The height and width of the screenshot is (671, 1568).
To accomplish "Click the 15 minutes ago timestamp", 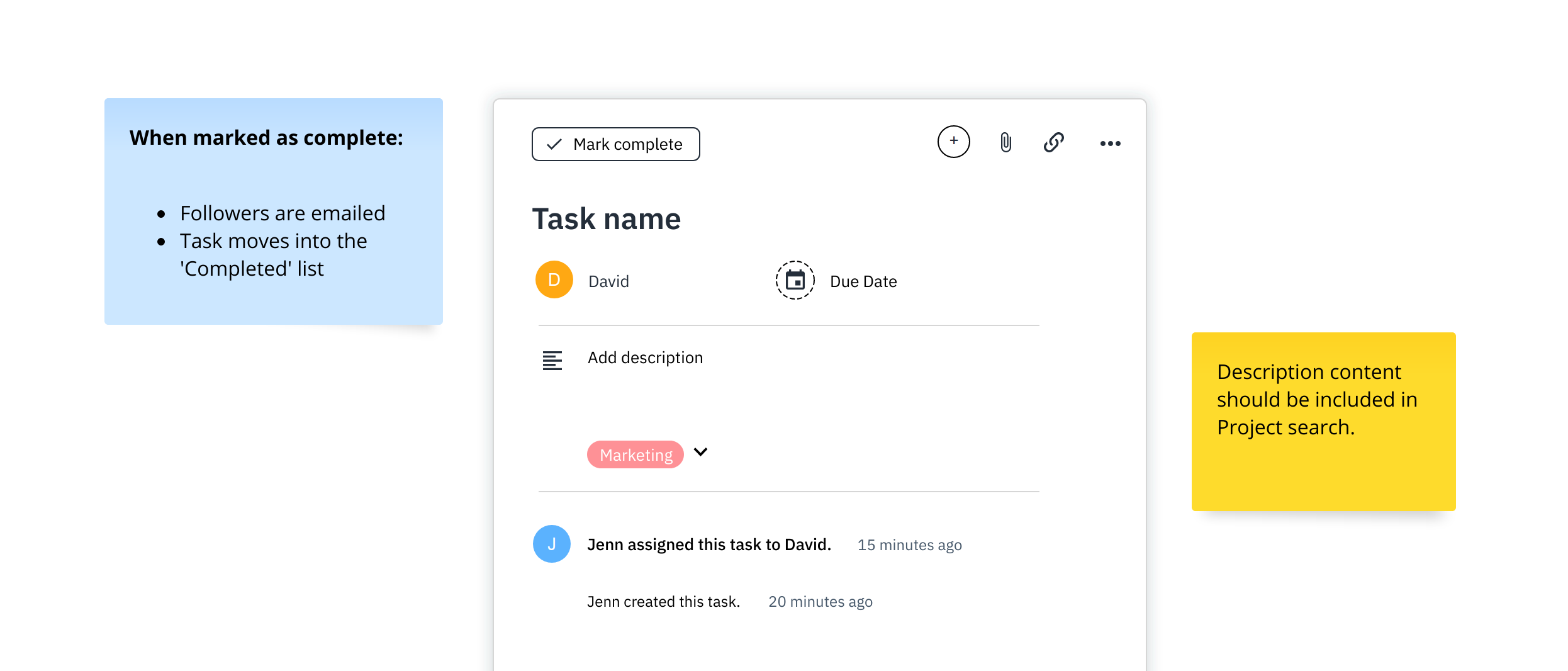I will pos(909,545).
